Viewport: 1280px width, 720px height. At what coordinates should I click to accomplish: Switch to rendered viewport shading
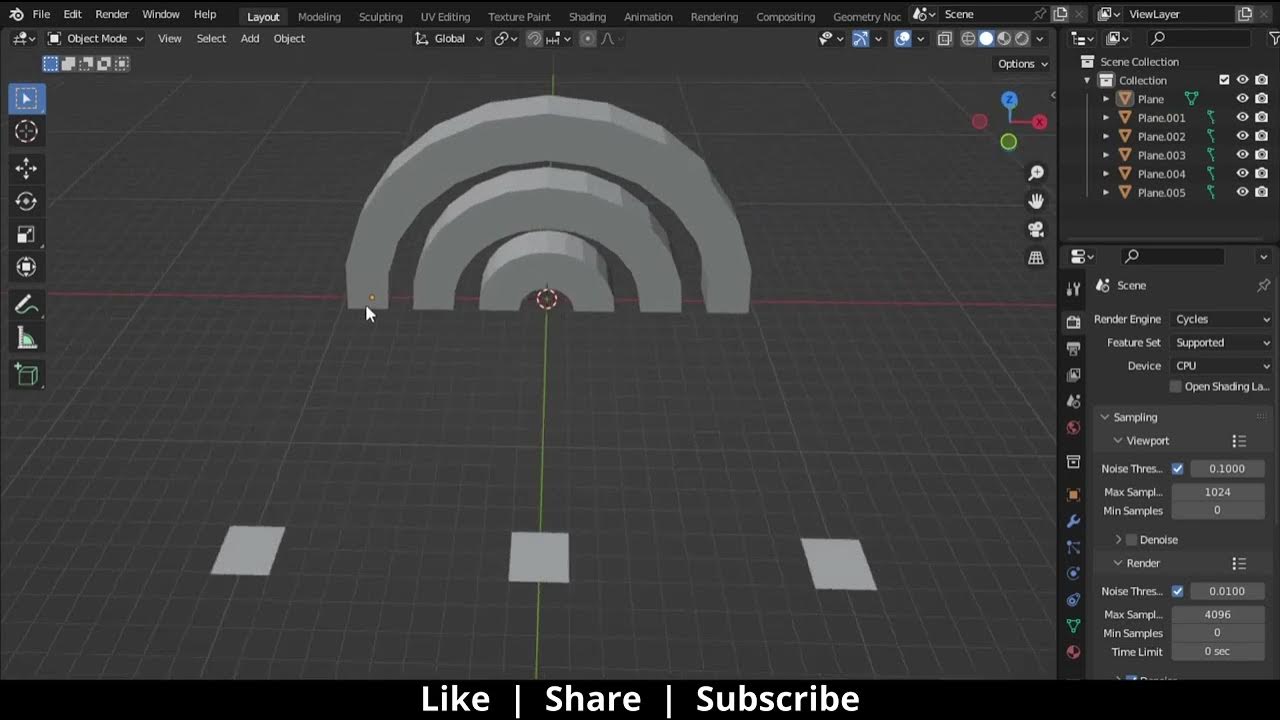(x=1022, y=38)
